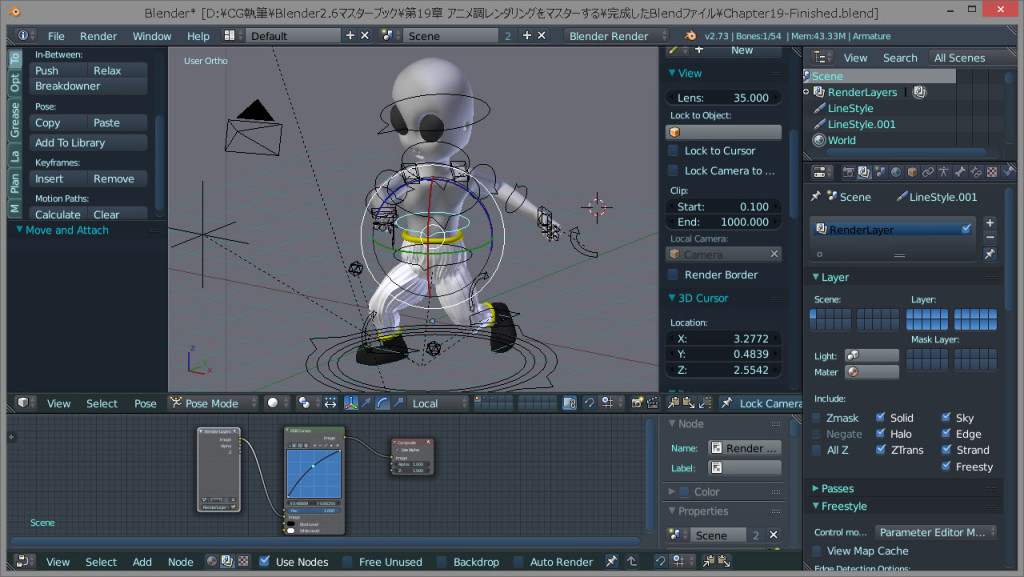This screenshot has height=577, width=1024.
Task: Open the World properties globe icon
Action: (x=895, y=171)
